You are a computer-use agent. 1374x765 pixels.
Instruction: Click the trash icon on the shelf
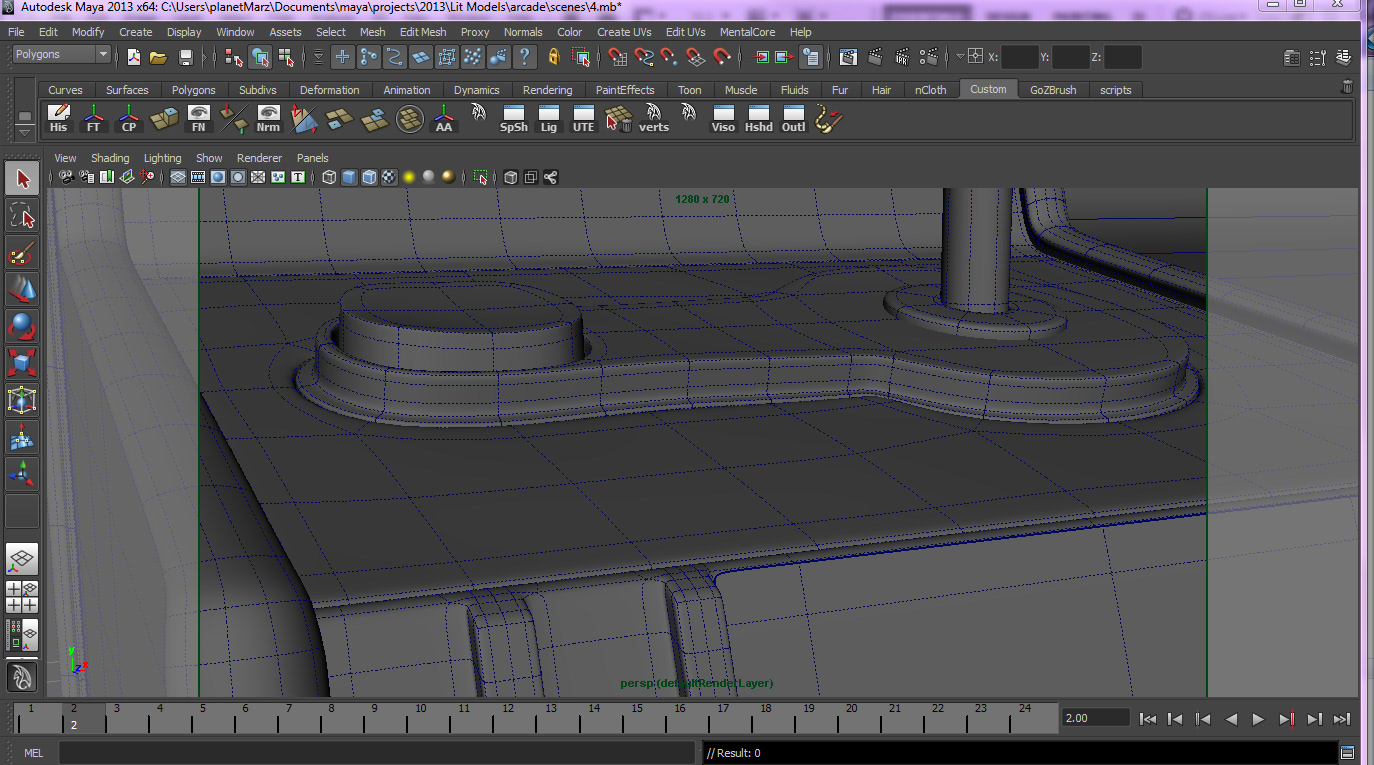(x=1346, y=88)
